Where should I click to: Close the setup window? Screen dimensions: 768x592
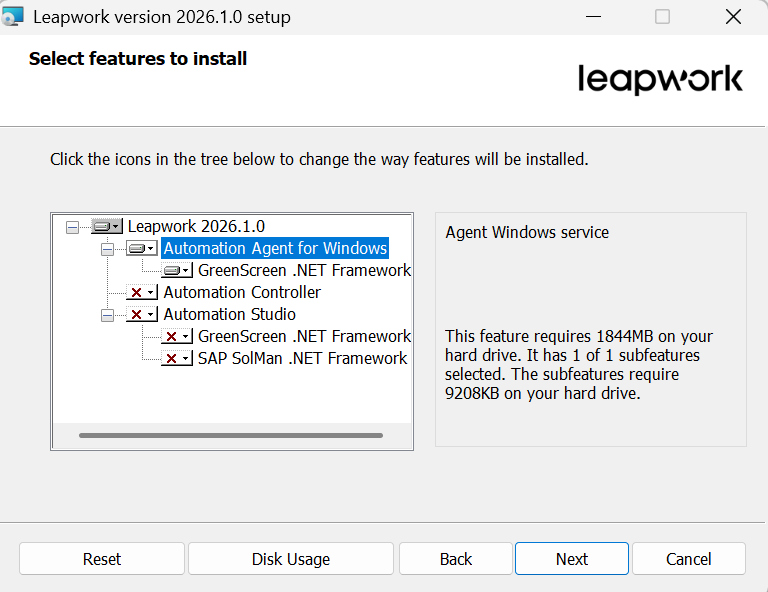[733, 17]
